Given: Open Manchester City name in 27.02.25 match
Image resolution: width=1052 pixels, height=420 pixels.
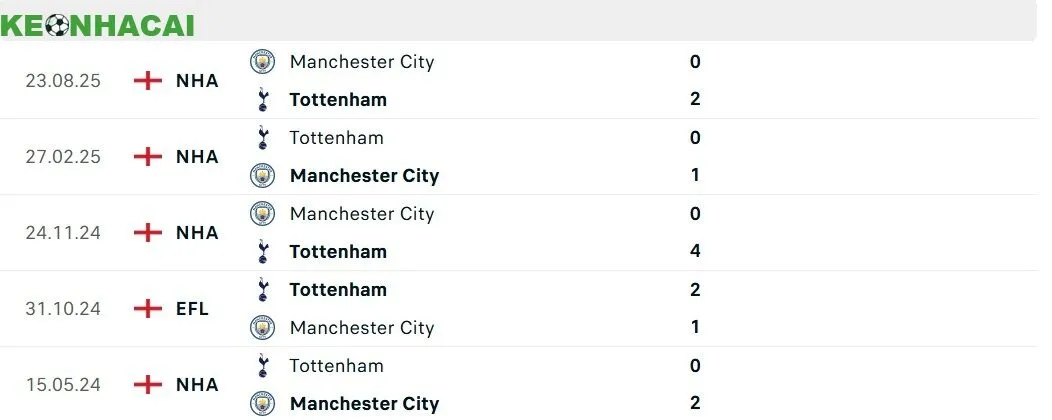Looking at the screenshot, I should (x=364, y=176).
